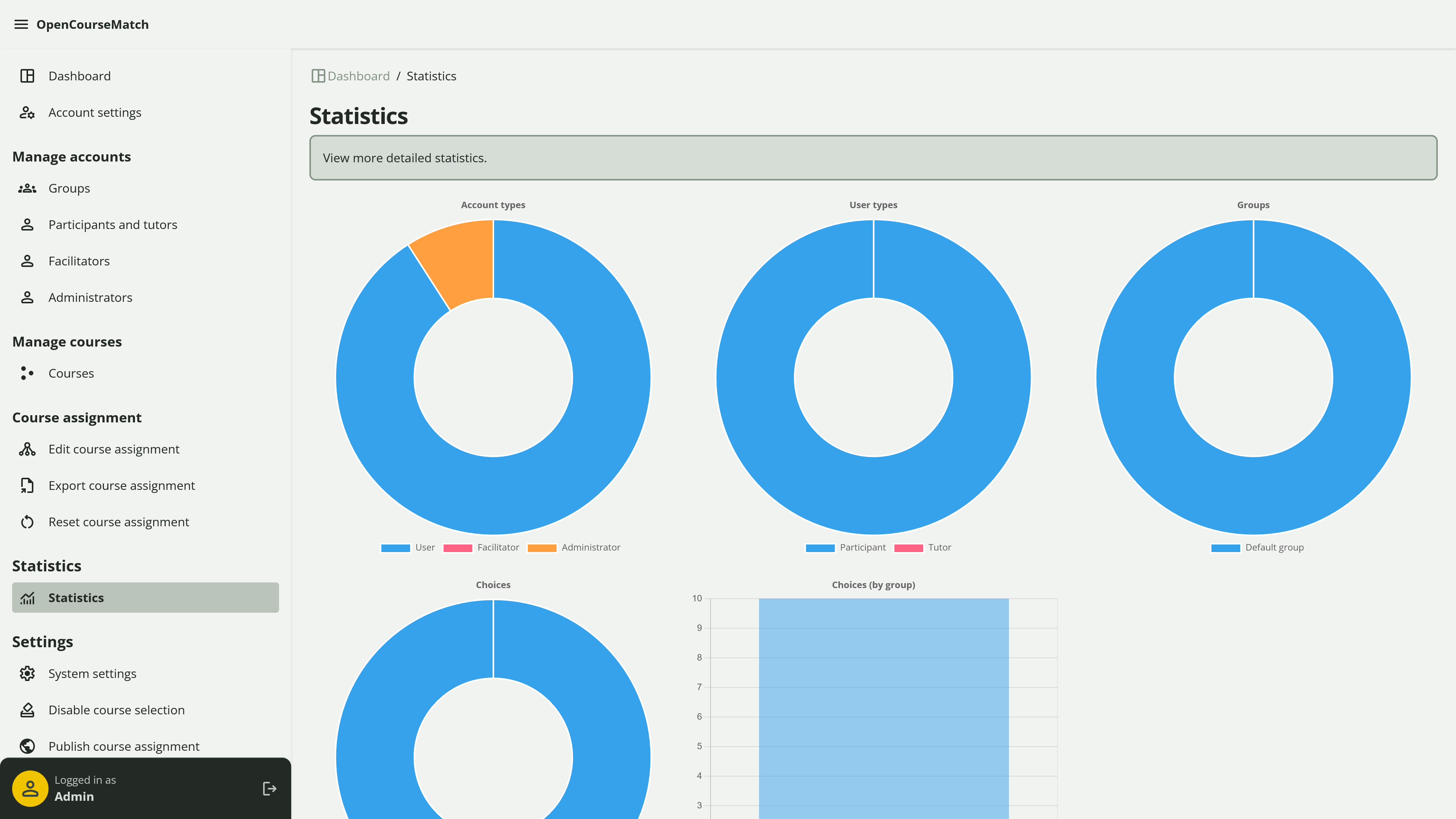Select Publish course assignment

[145, 746]
